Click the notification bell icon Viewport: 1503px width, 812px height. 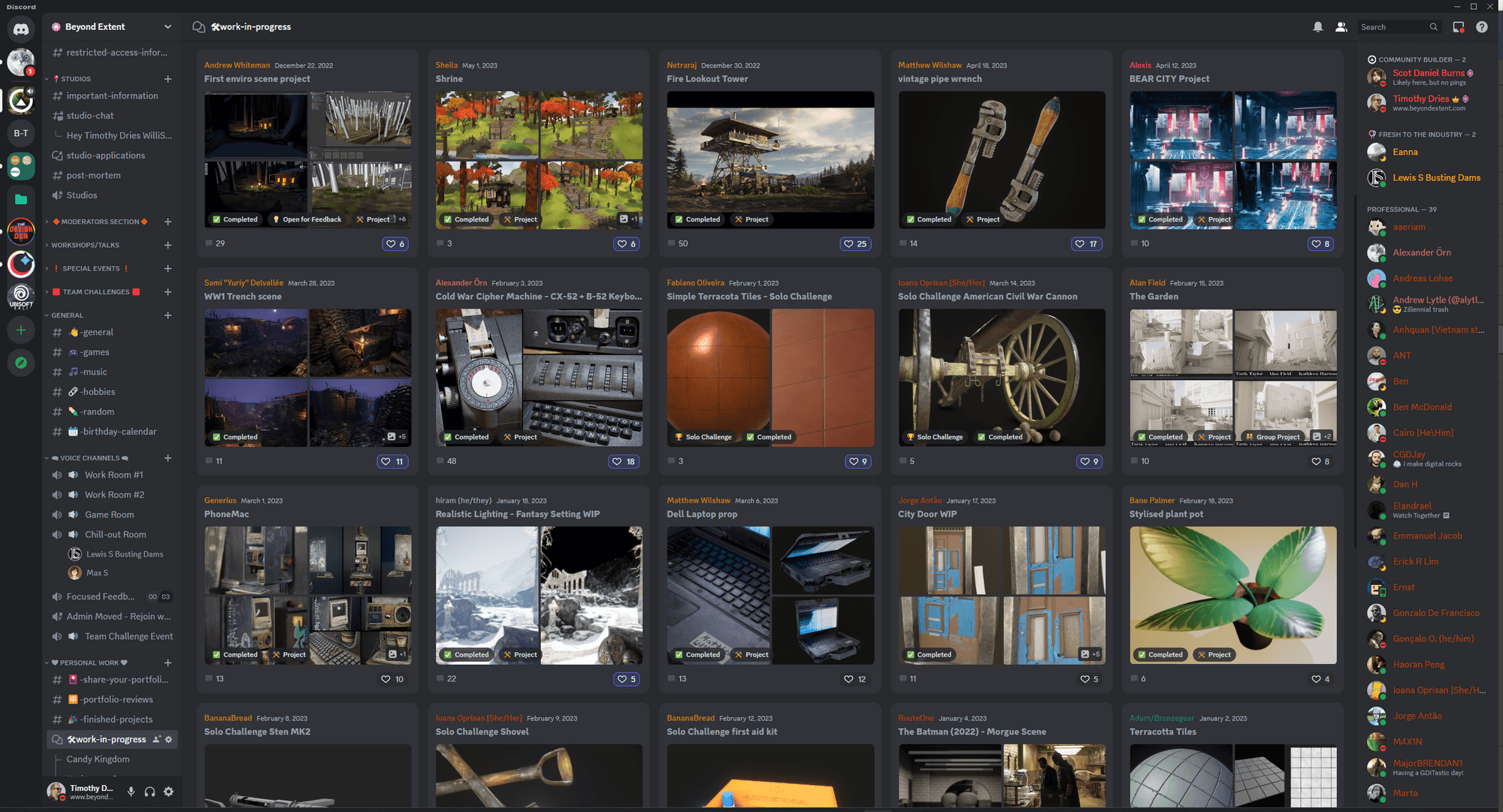(x=1317, y=27)
